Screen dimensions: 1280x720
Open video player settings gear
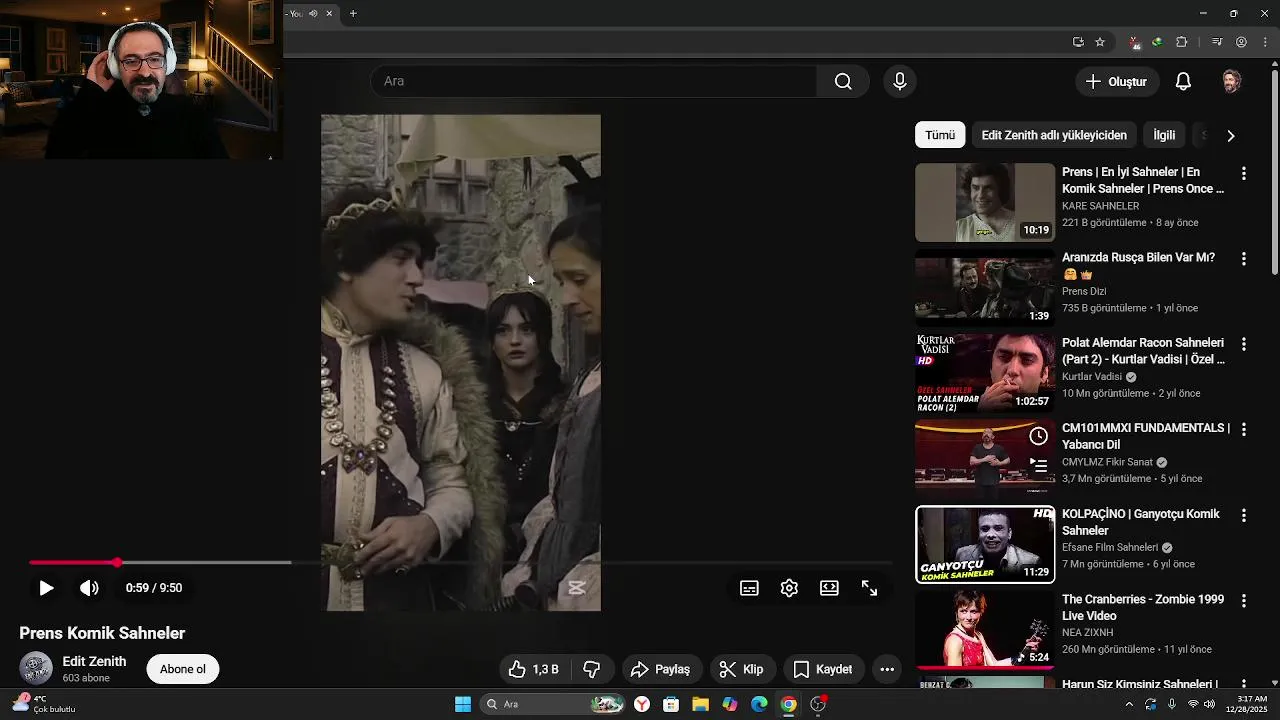[x=789, y=588]
